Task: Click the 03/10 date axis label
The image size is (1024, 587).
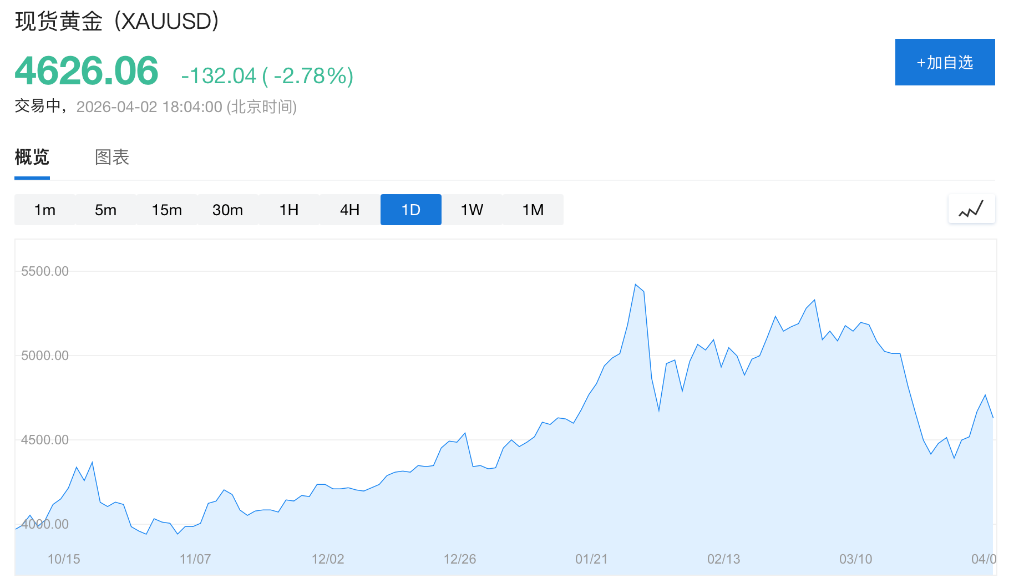Action: pos(855,560)
